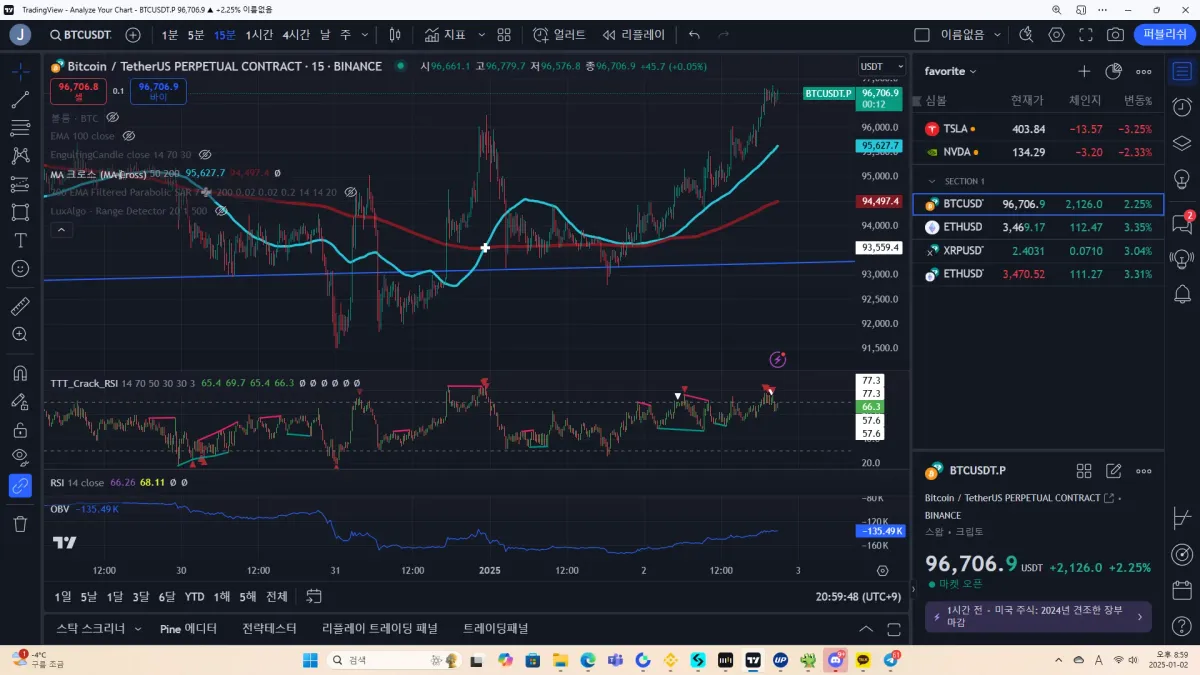Viewport: 1200px width, 675px height.
Task: Toggle visibility of EMA 100 close indicator
Action: (127, 135)
